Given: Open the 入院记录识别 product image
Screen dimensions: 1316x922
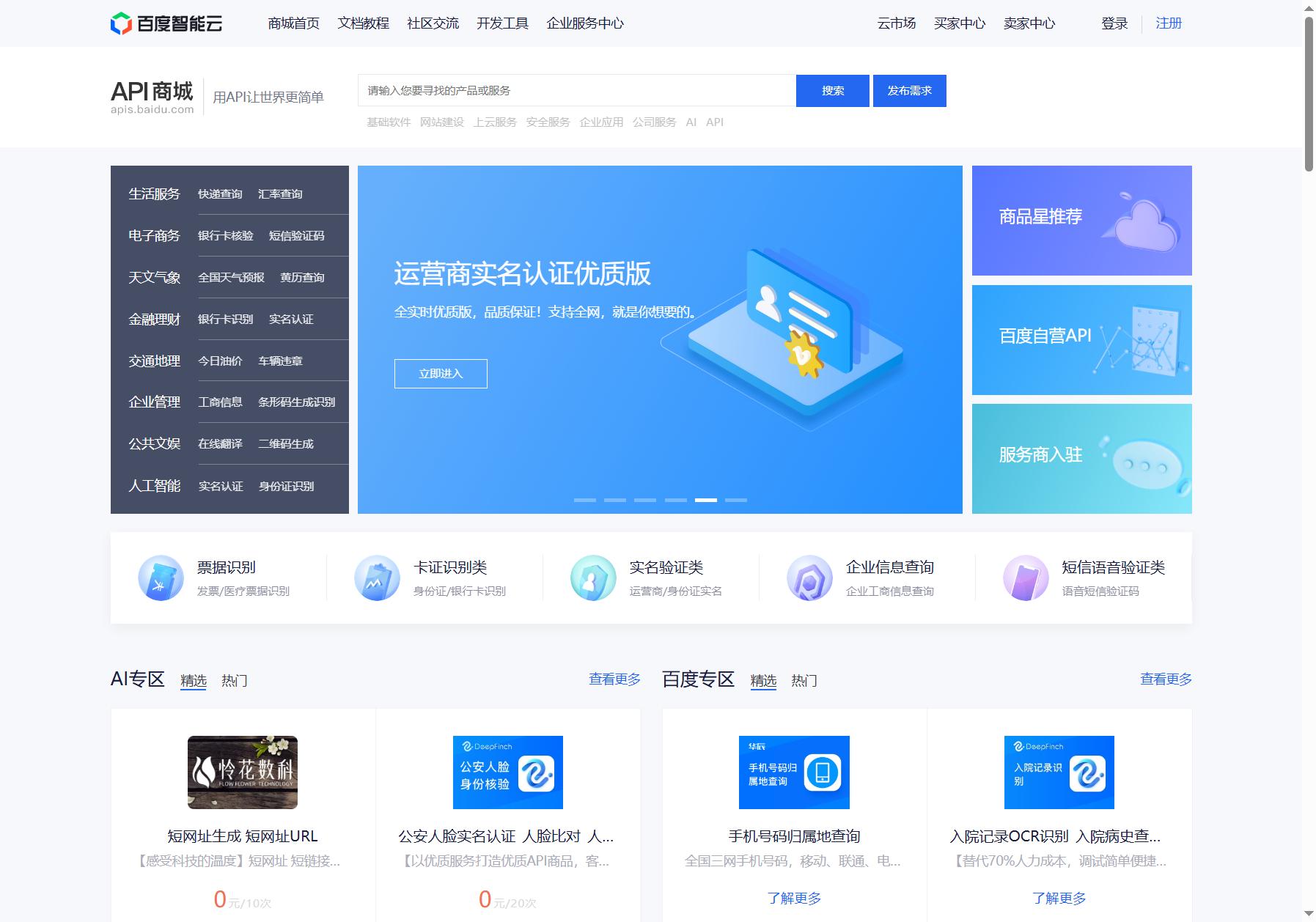Looking at the screenshot, I should (1059, 772).
